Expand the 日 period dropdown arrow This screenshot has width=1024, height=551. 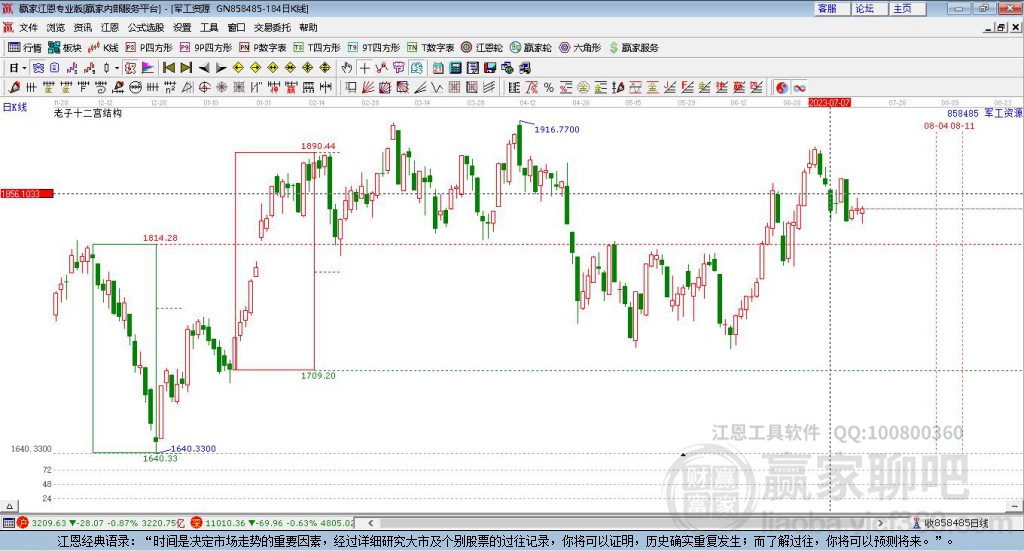coord(24,68)
